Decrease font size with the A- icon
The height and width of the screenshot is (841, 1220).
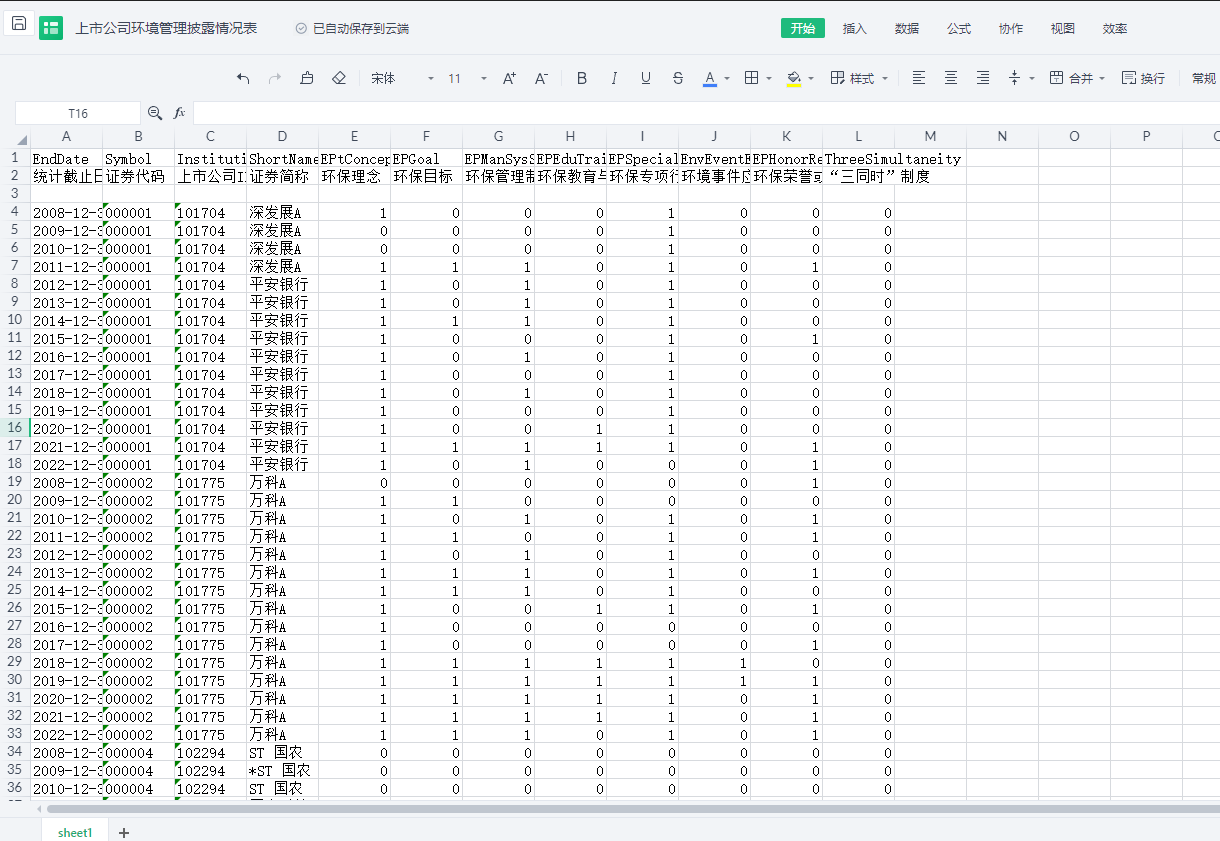541,78
